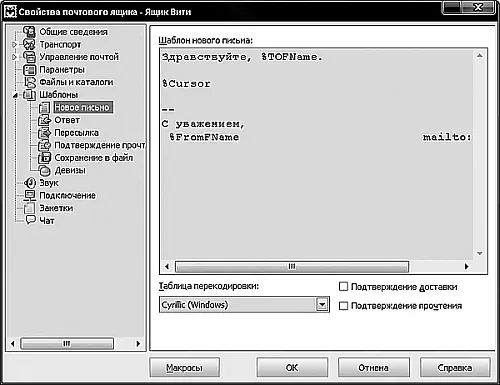
Task: Click the Чат speech bubble icon
Action: point(30,220)
